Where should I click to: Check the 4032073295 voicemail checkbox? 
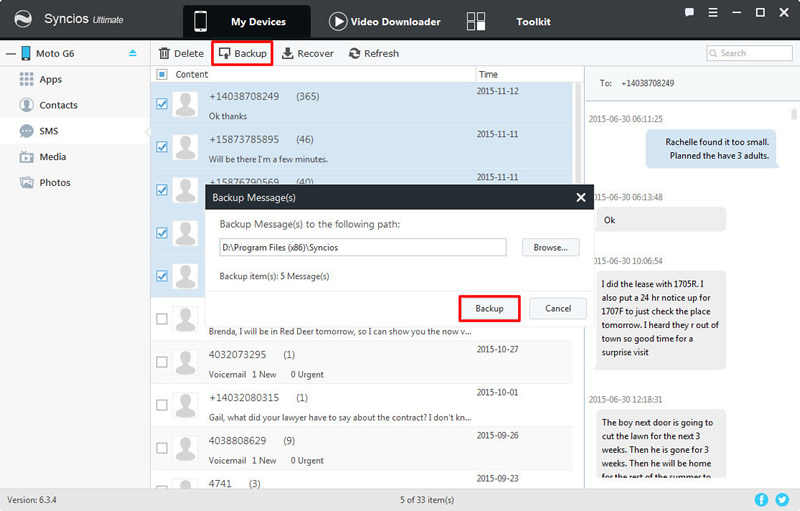[162, 362]
